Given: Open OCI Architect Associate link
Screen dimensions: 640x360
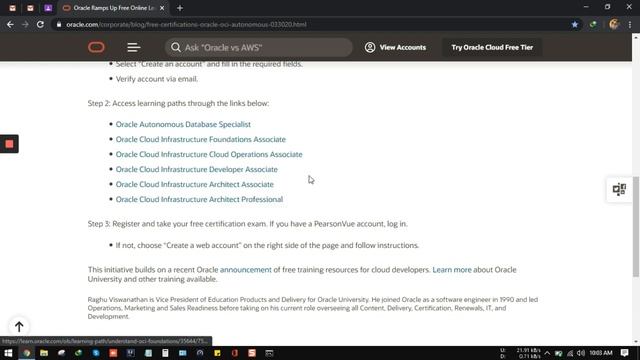Looking at the screenshot, I should point(194,184).
